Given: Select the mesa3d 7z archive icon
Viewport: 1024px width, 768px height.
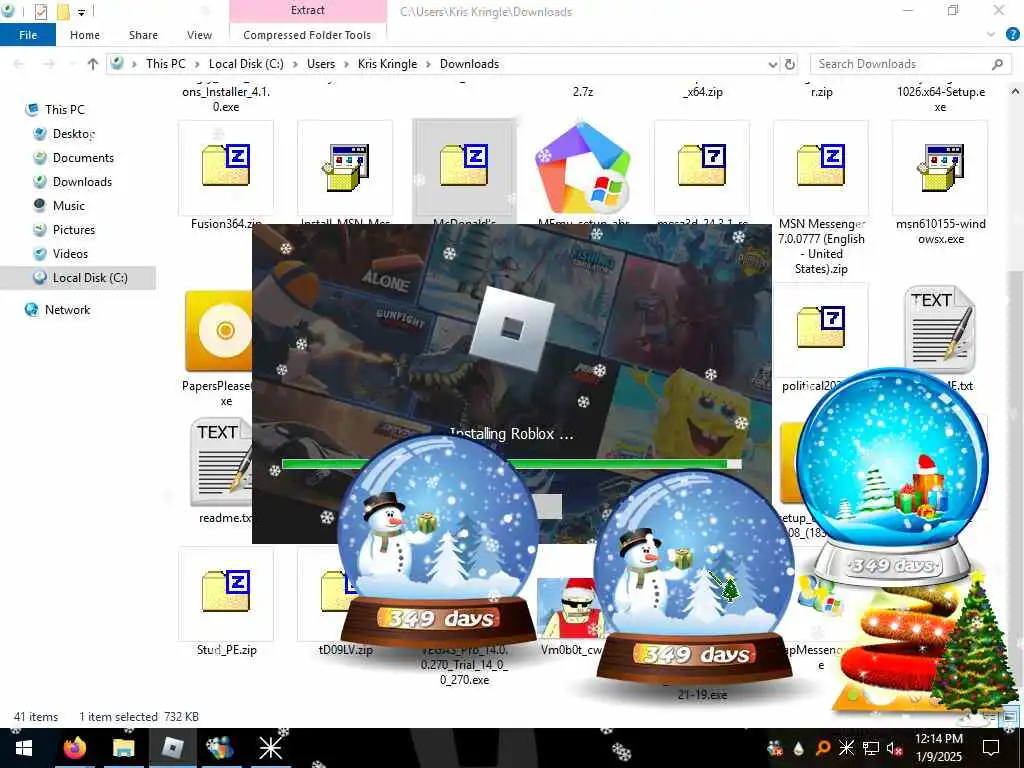Looking at the screenshot, I should (x=702, y=166).
